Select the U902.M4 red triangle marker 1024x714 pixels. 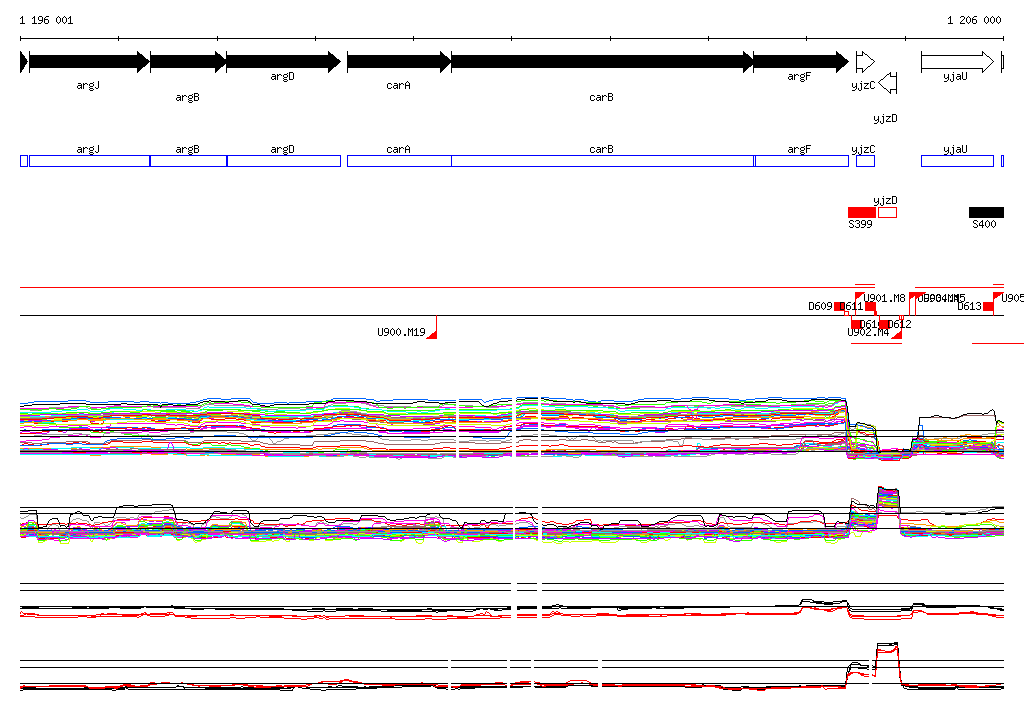896,335
